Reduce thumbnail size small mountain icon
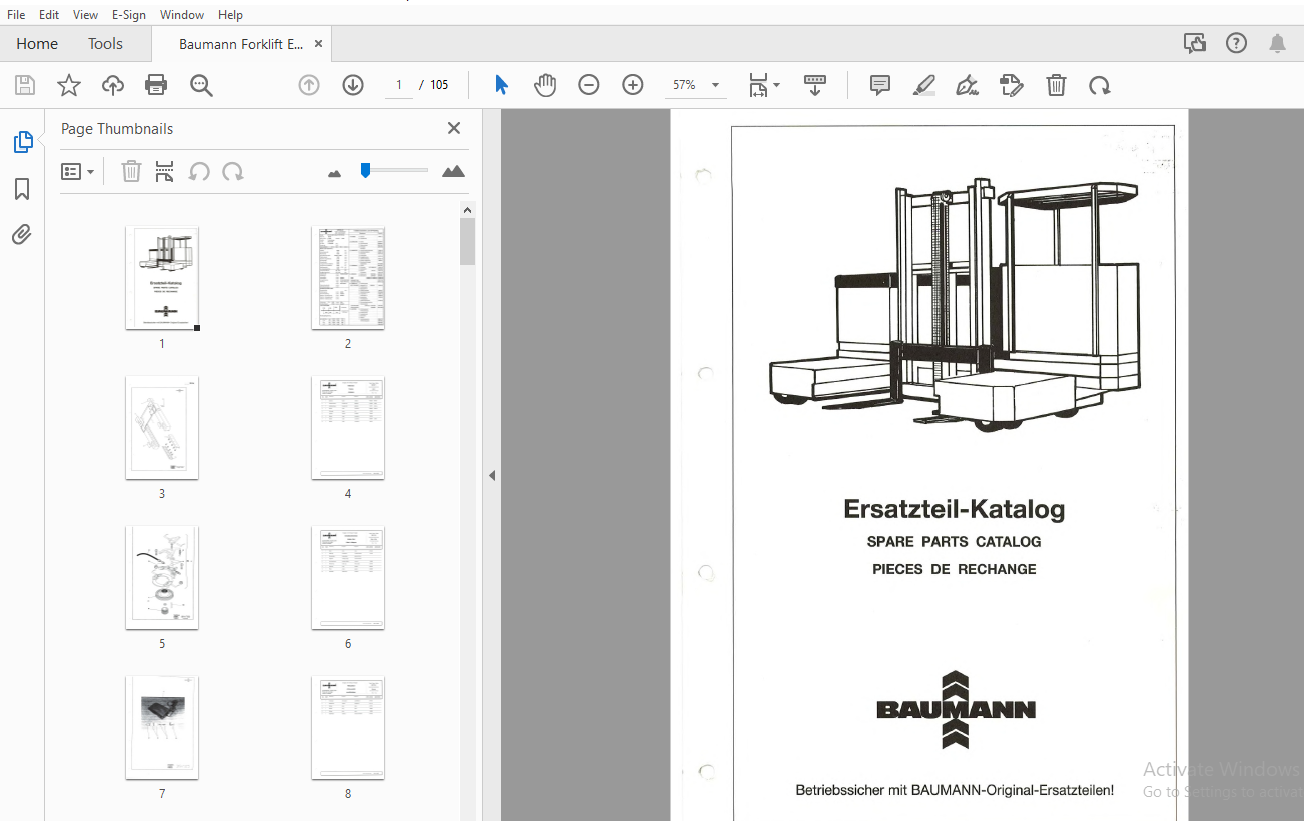The image size is (1304, 821). point(335,173)
